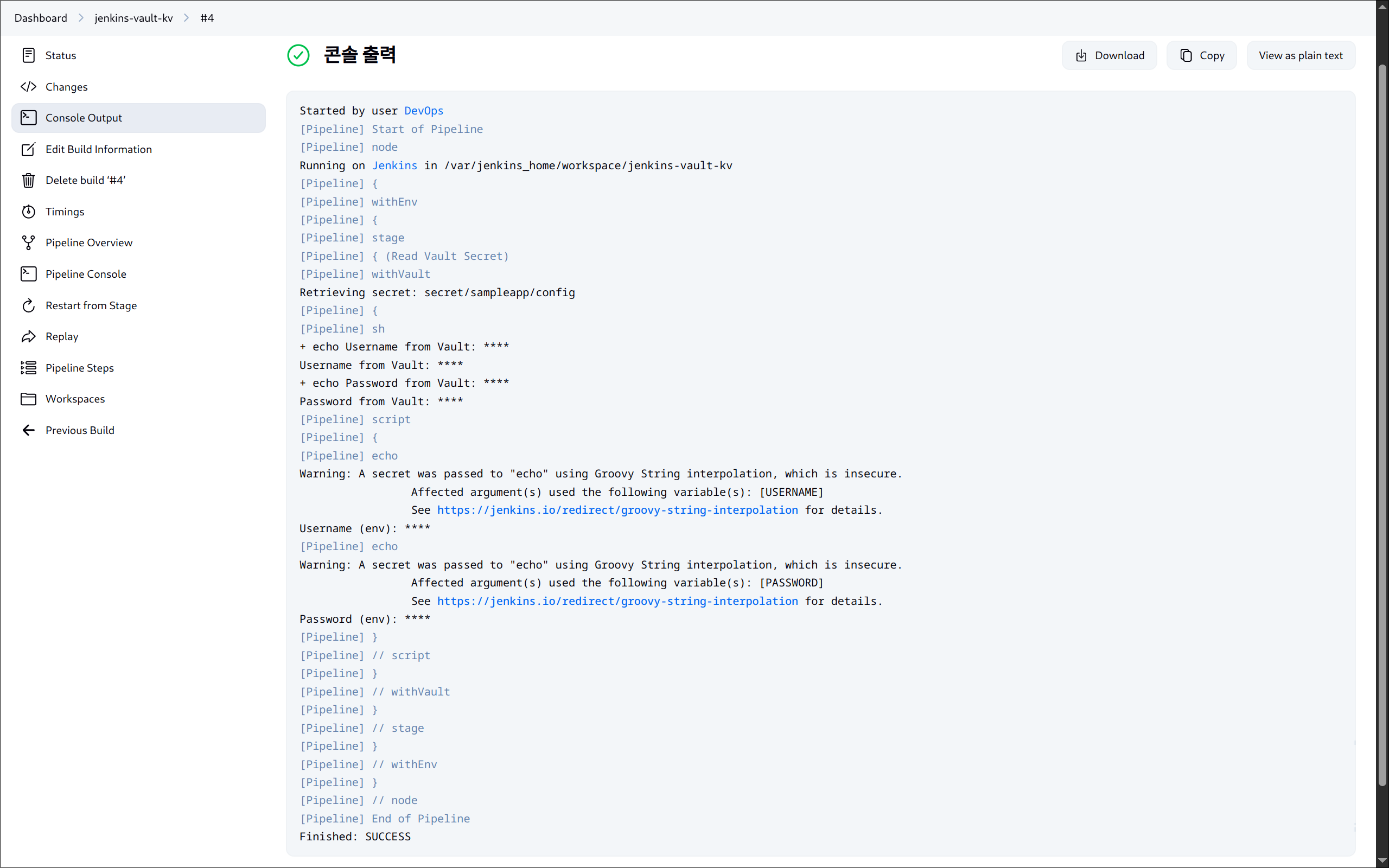This screenshot has height=868, width=1389.
Task: Expand the chevron after jenkins-vault-kv breadcrumb
Action: (187, 18)
